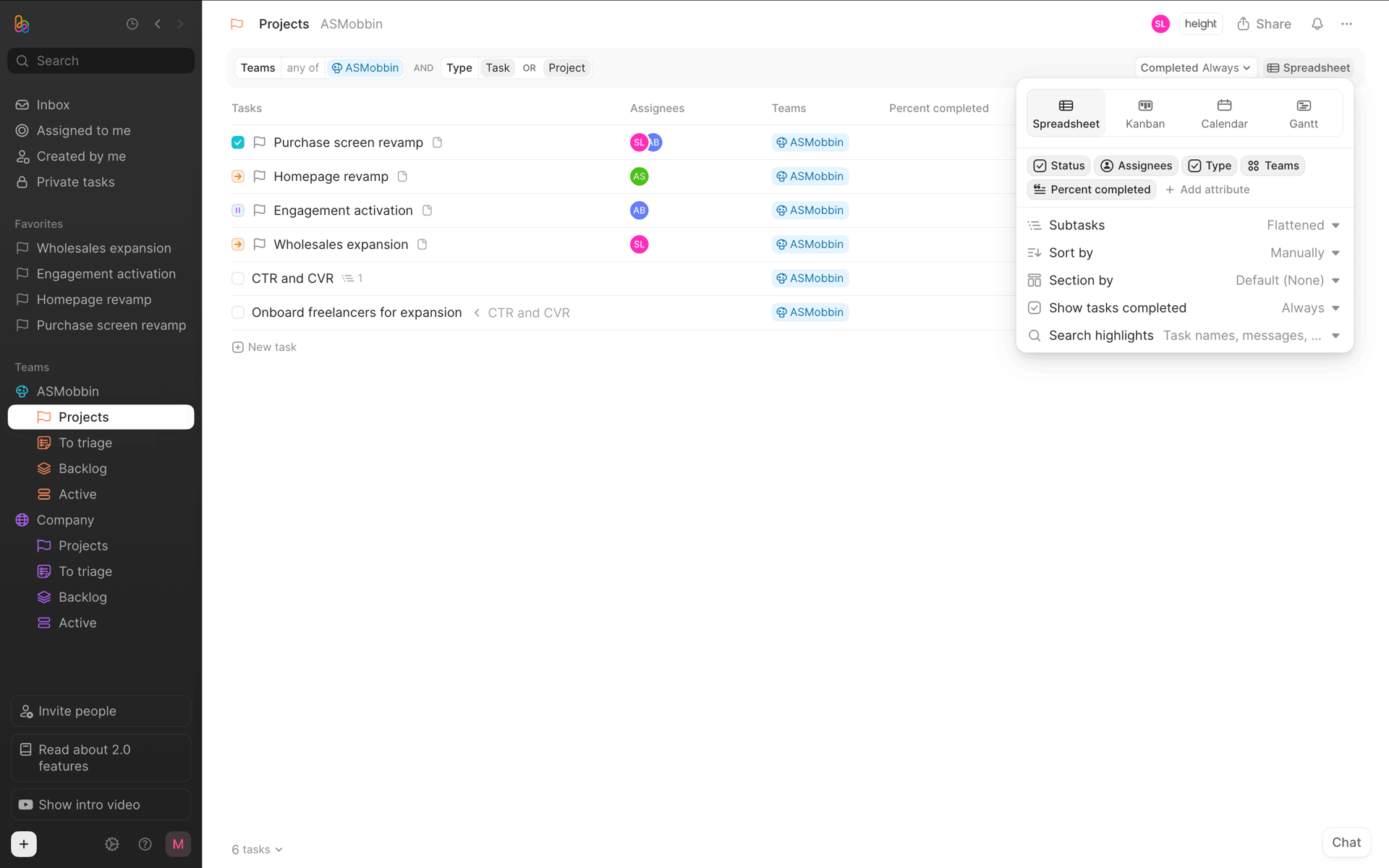Click Add attribute button
The width and height of the screenshot is (1389, 868).
1207,190
